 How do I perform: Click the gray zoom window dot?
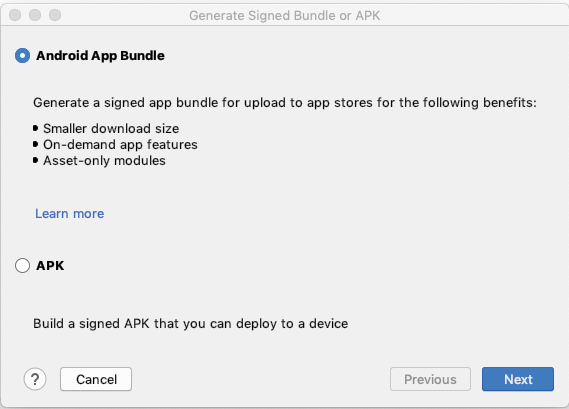tap(55, 15)
